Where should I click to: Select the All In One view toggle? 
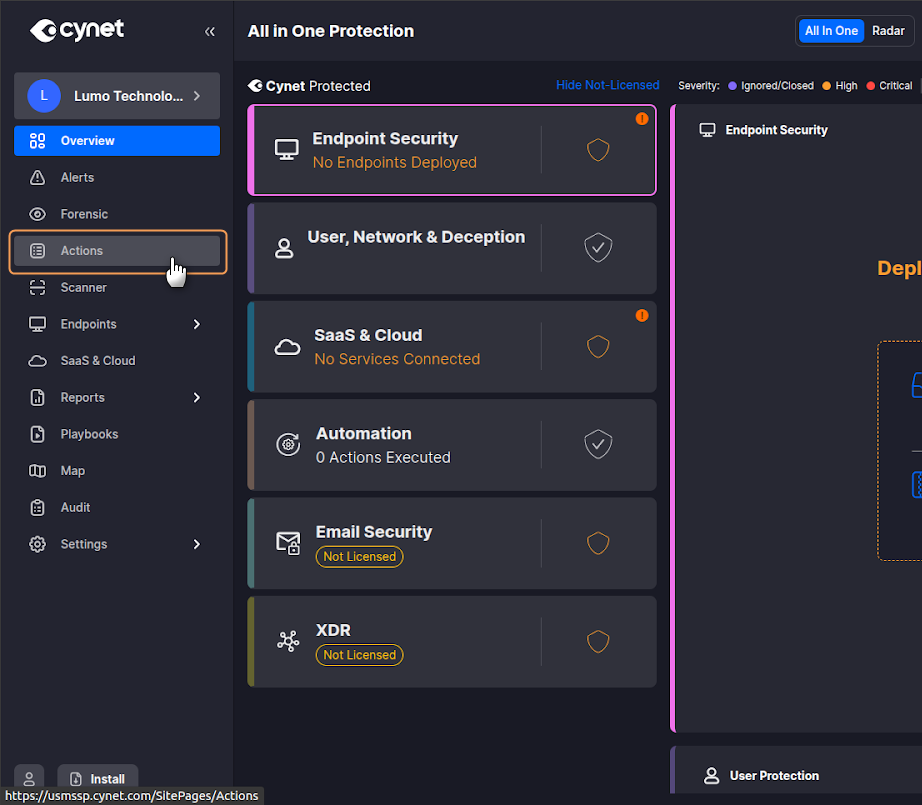(x=831, y=31)
